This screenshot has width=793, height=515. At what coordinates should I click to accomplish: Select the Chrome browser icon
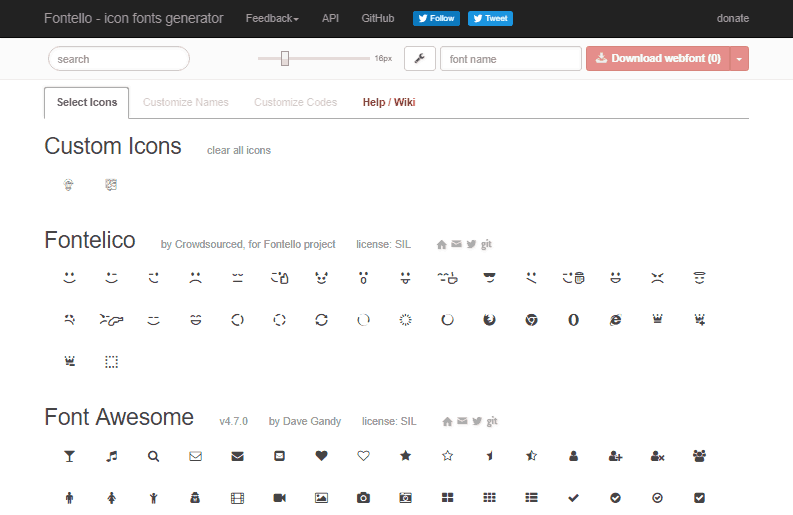(531, 320)
